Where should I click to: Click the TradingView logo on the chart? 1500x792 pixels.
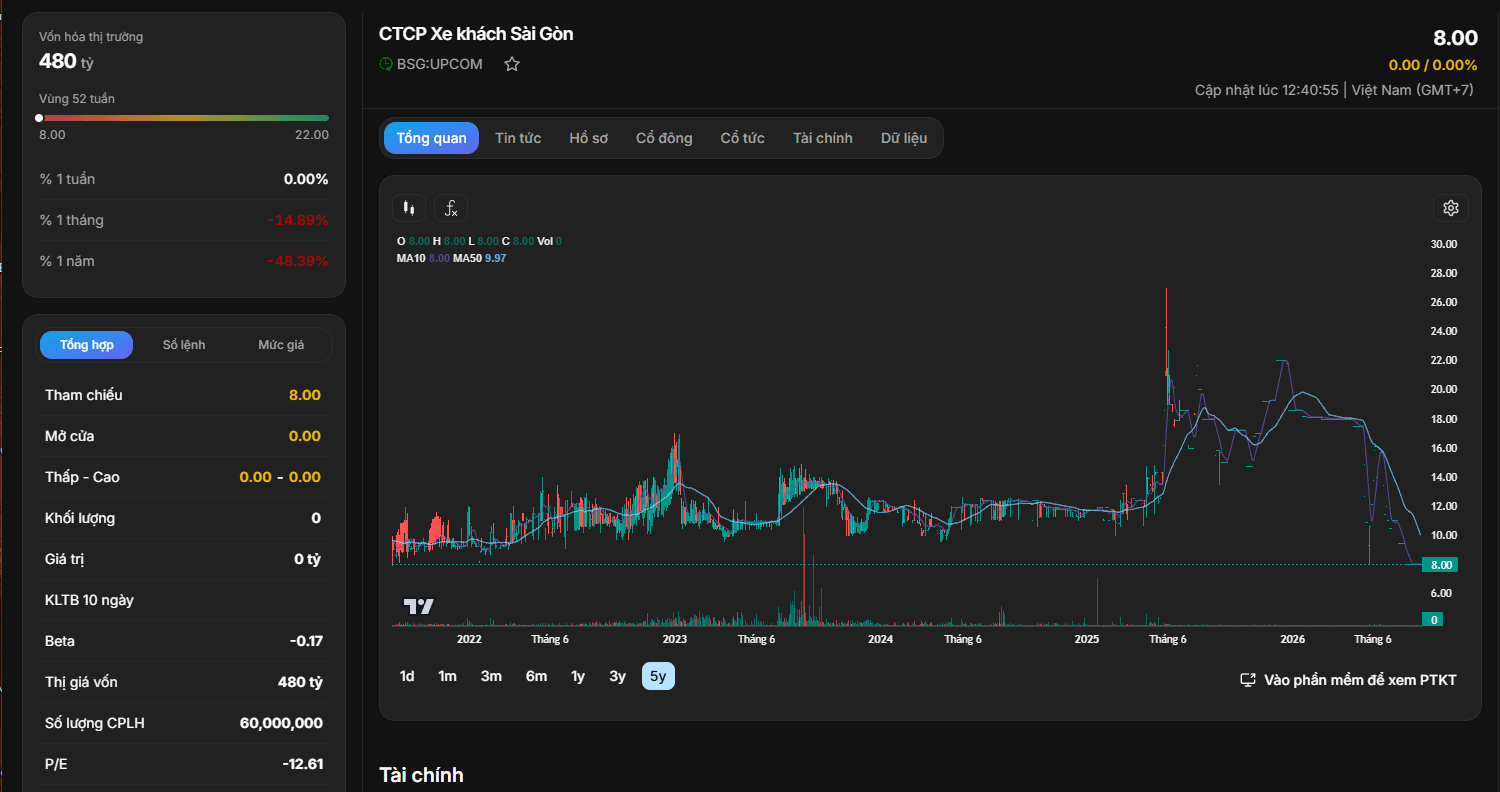coord(418,606)
